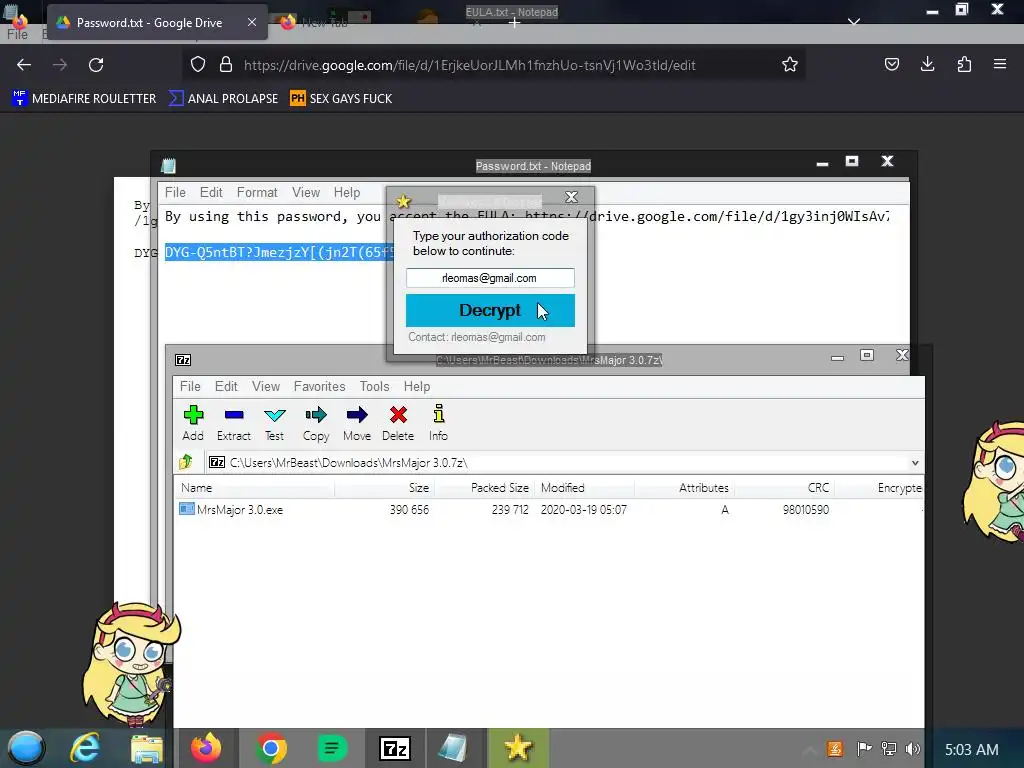Go back in Firefox browser

24,65
